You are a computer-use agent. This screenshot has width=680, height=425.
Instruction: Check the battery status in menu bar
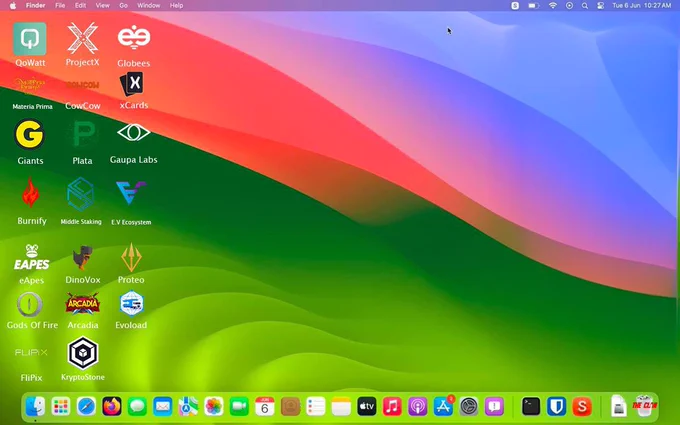(x=533, y=6)
